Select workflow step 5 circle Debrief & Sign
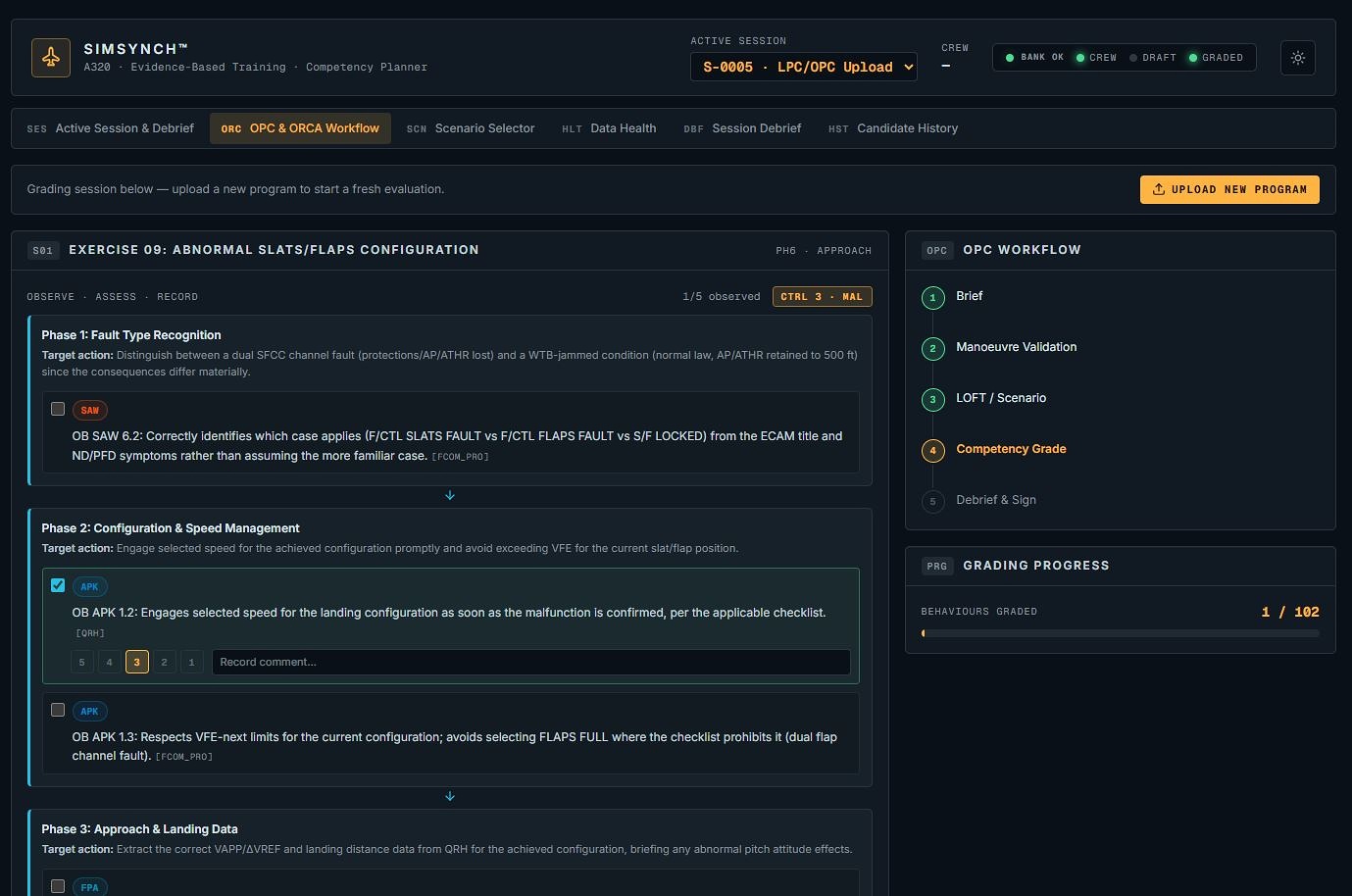 tap(932, 501)
